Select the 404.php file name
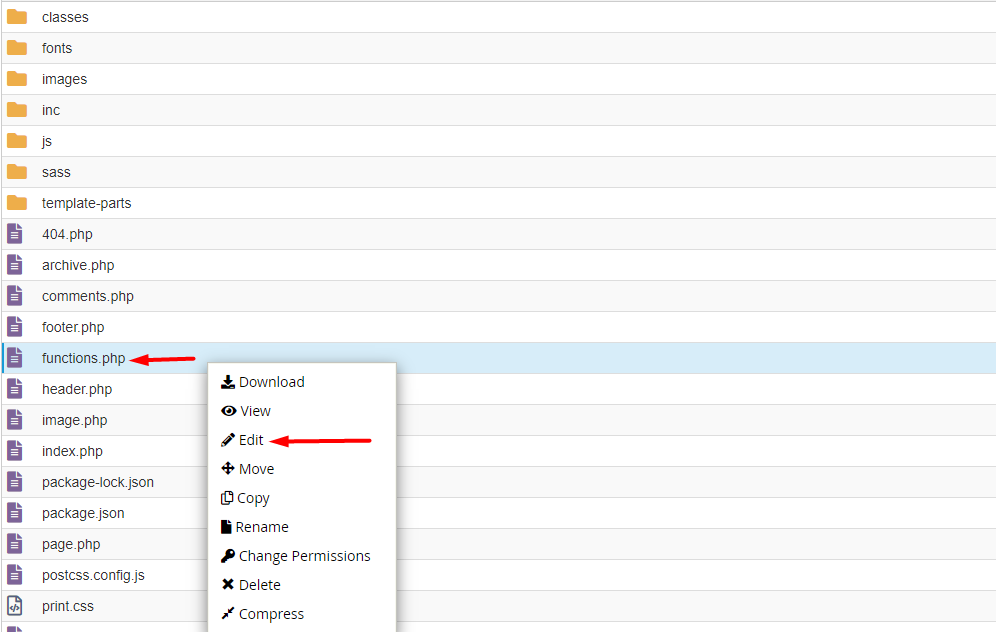This screenshot has width=996, height=632. [67, 234]
